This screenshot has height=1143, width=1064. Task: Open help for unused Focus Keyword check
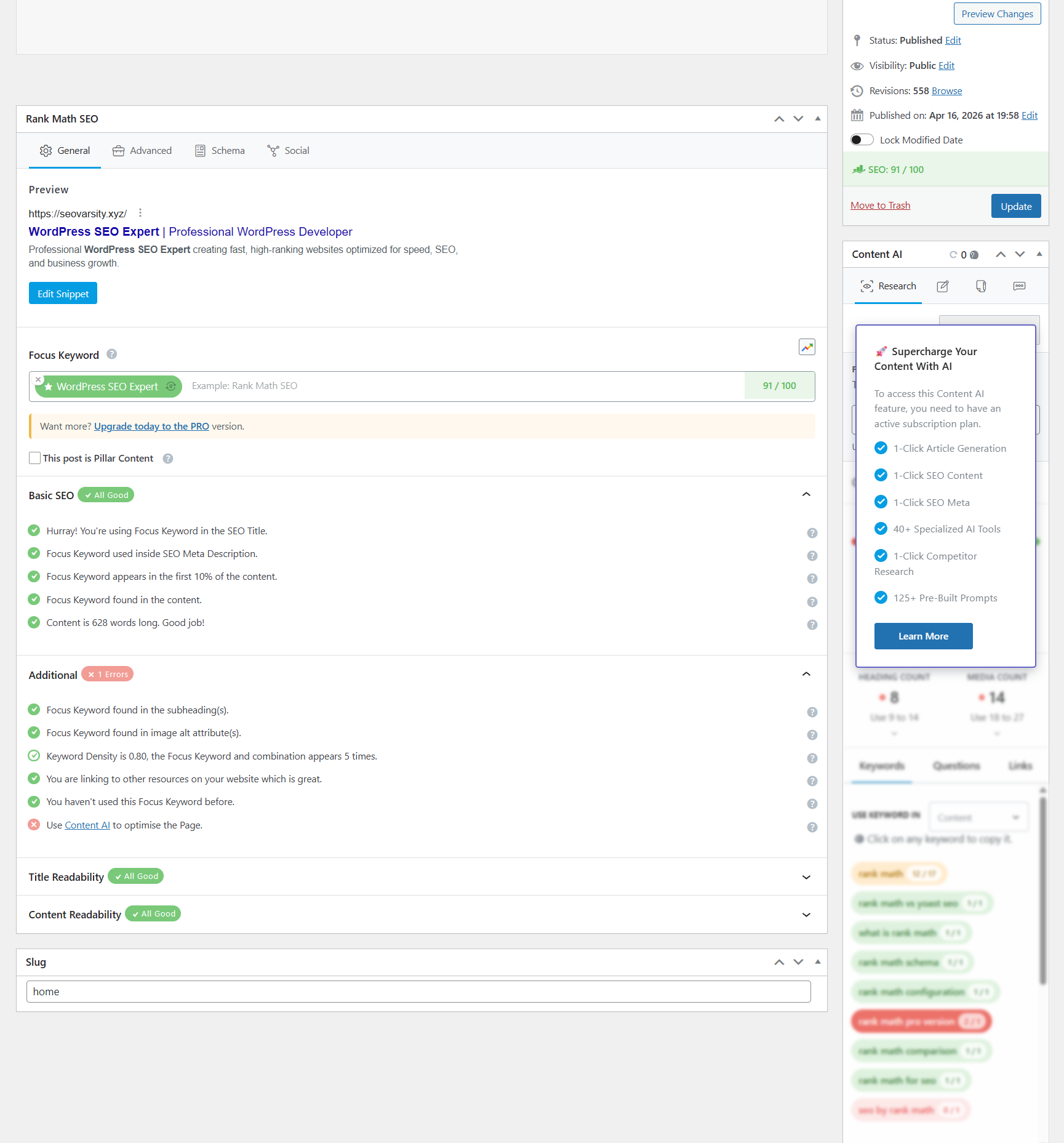click(812, 804)
